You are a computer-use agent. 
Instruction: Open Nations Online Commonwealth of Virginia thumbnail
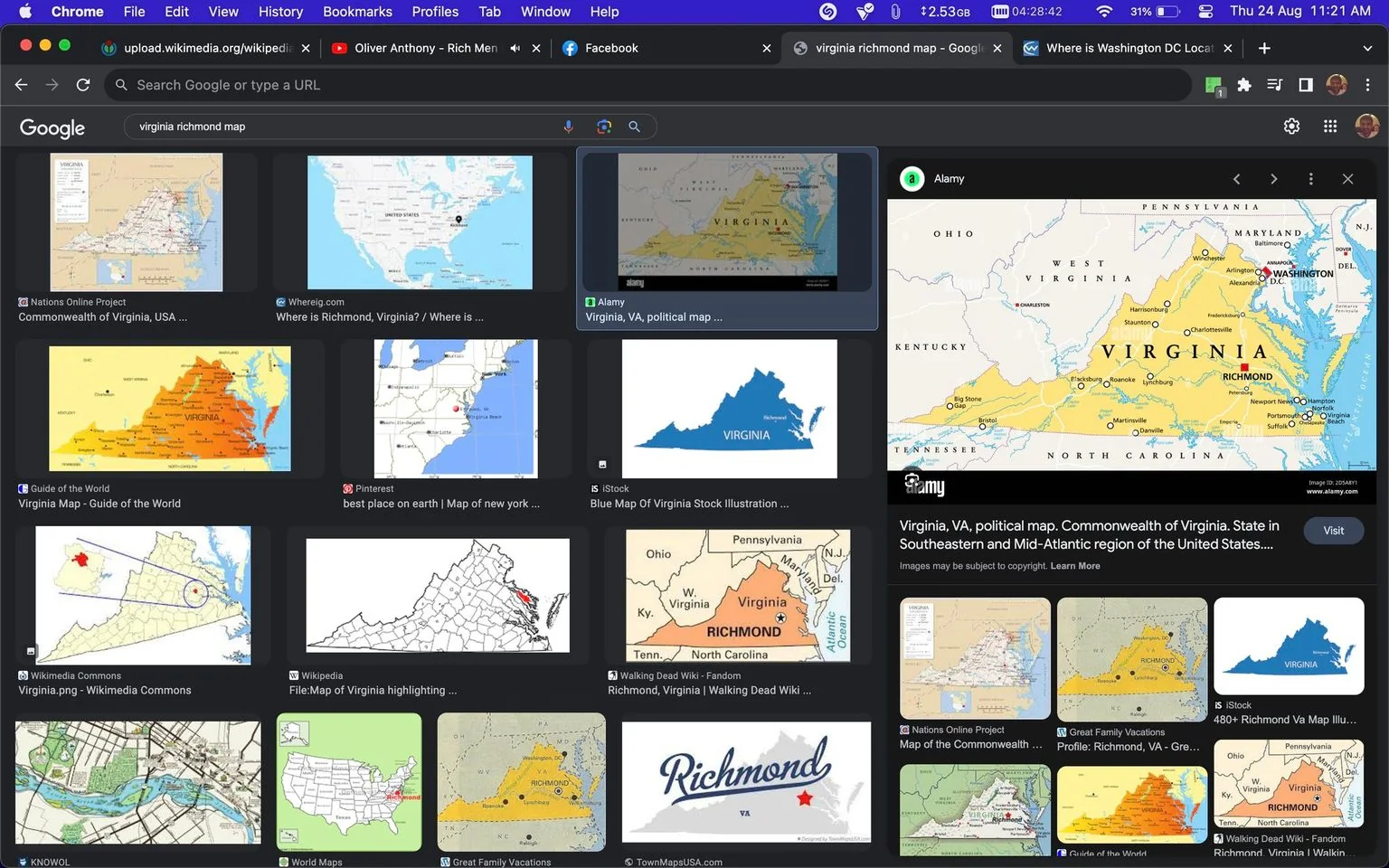(x=137, y=222)
